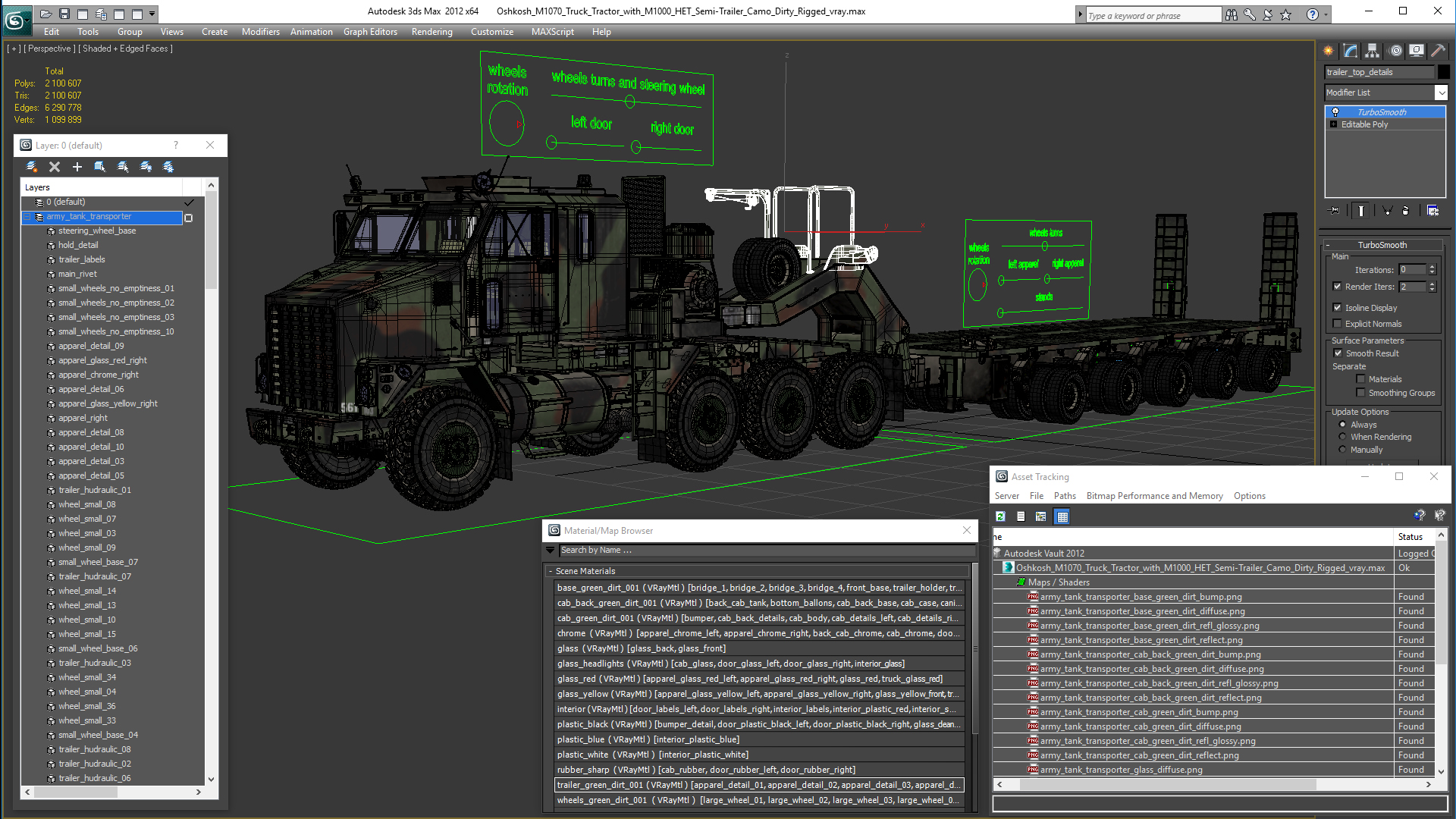This screenshot has width=1456, height=819.
Task: Select chrome VRayMtl material entry
Action: [759, 633]
